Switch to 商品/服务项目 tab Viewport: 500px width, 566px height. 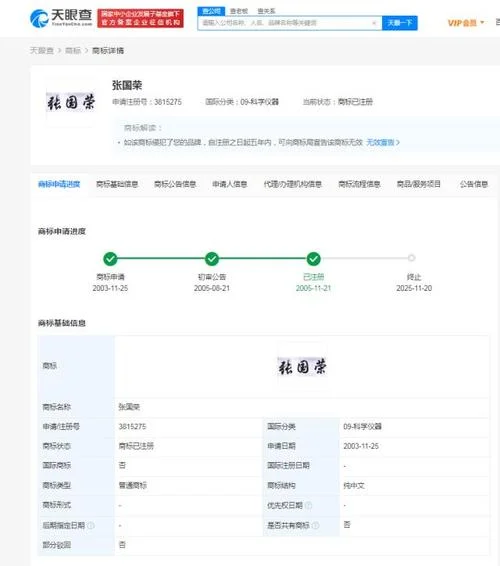coord(419,184)
